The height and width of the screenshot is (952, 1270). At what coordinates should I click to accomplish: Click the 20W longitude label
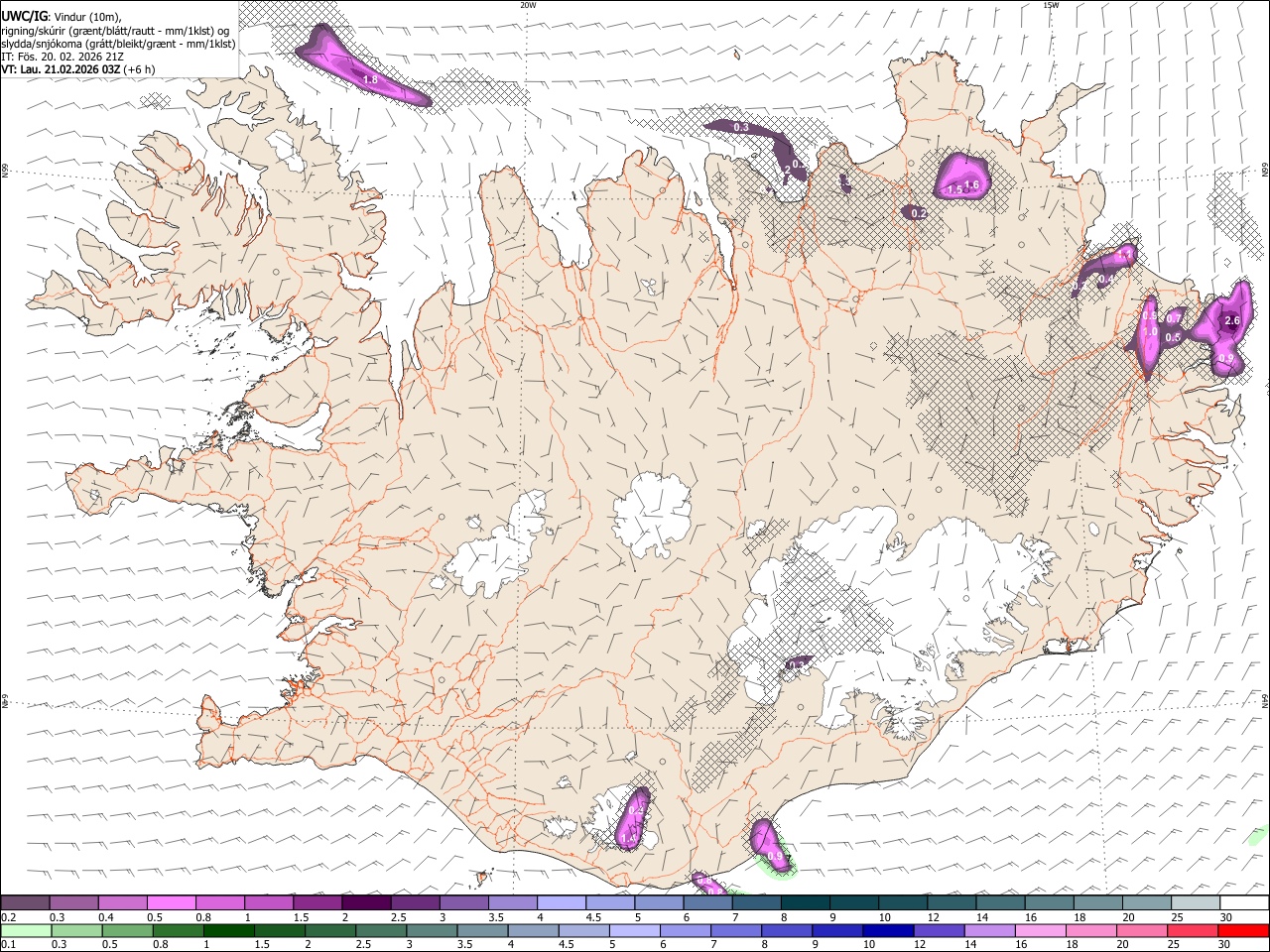point(529,5)
